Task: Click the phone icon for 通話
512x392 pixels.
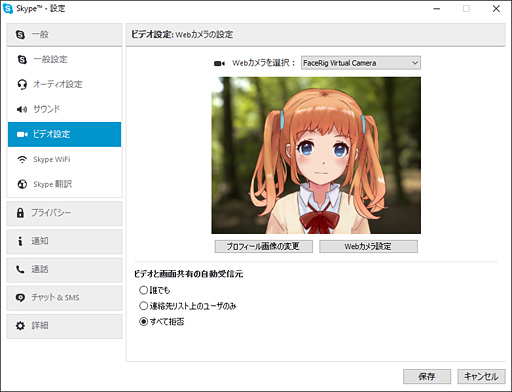Action: (x=20, y=269)
